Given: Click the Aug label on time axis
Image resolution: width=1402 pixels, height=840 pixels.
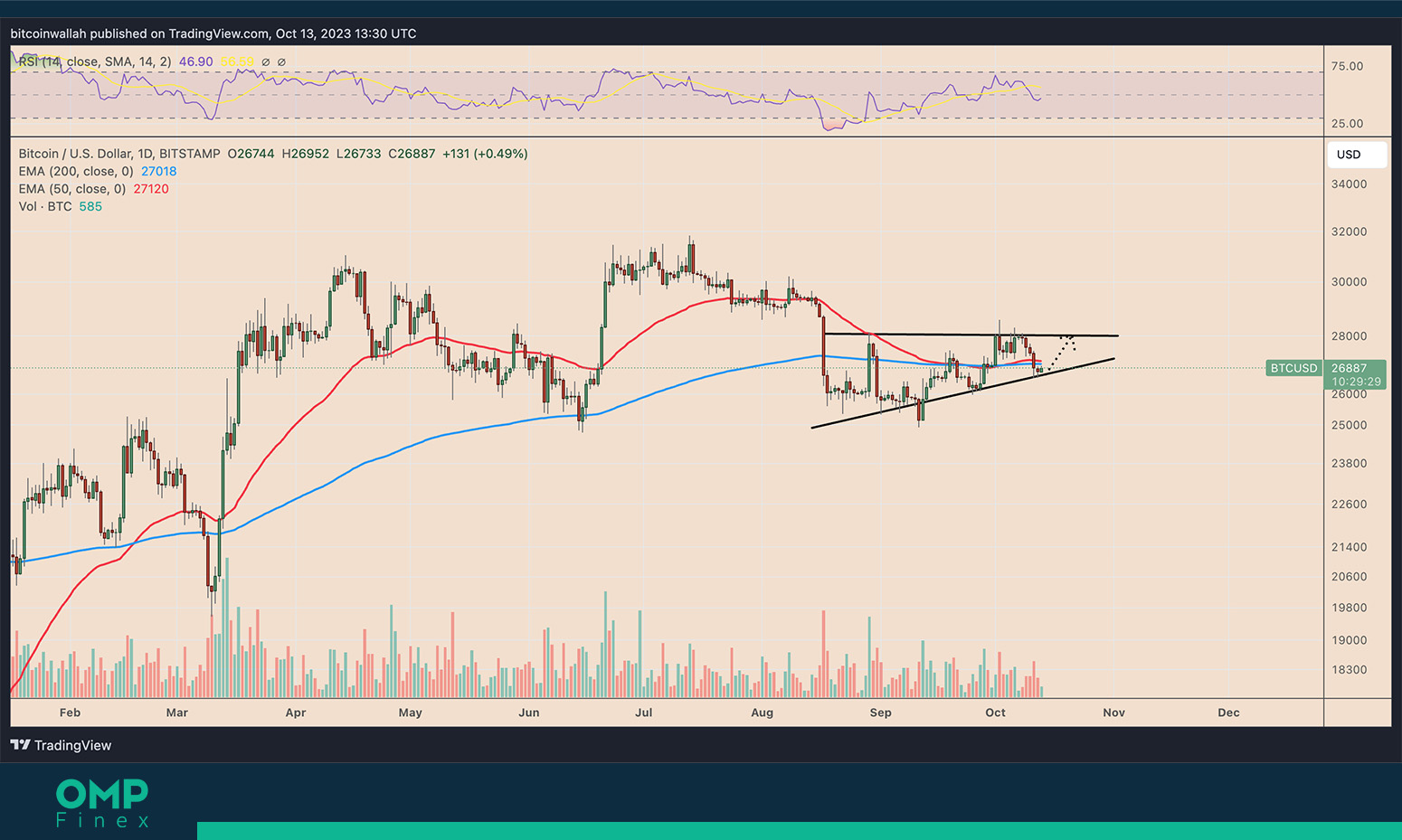Looking at the screenshot, I should click(763, 713).
